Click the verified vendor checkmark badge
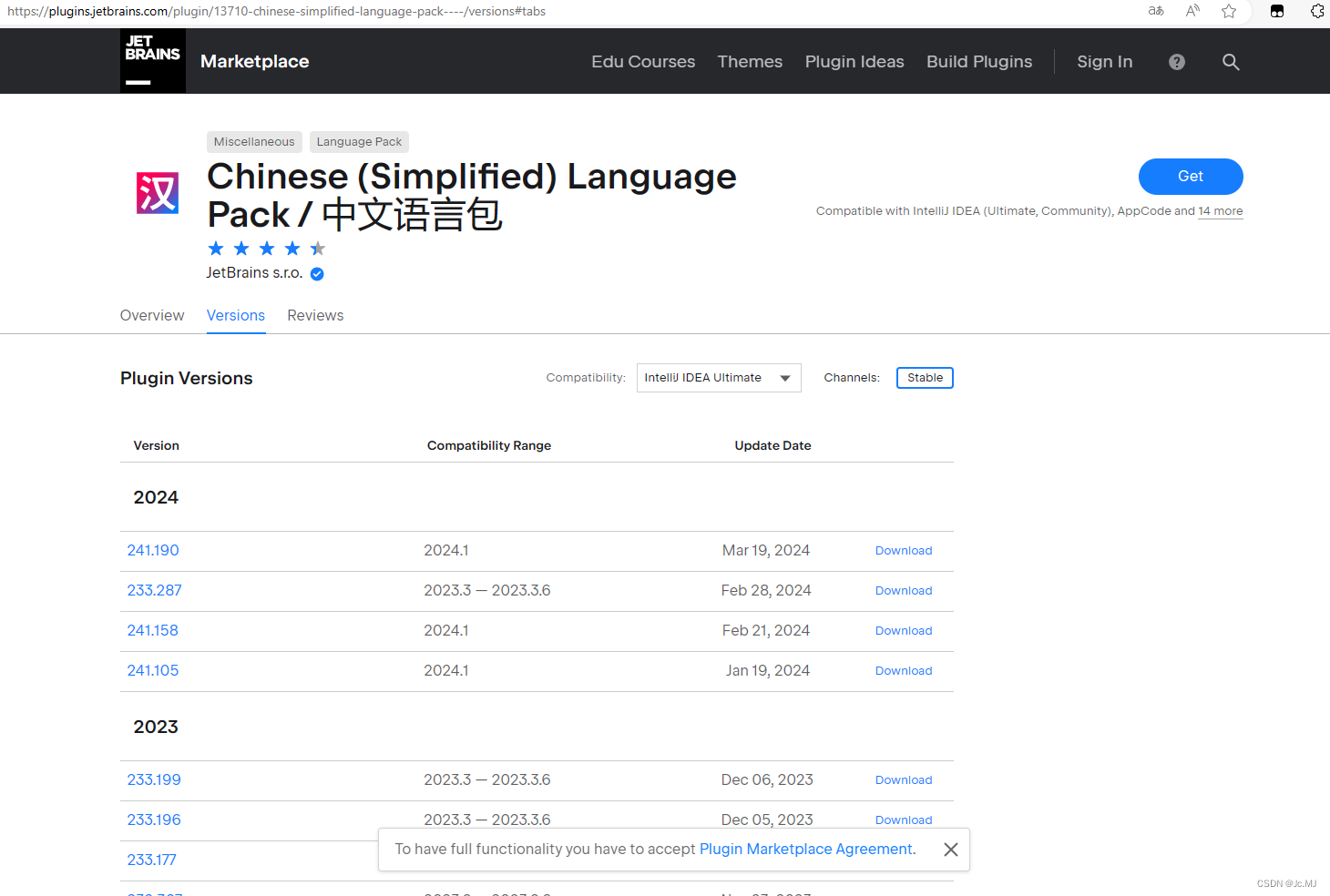This screenshot has width=1330, height=896. point(317,274)
